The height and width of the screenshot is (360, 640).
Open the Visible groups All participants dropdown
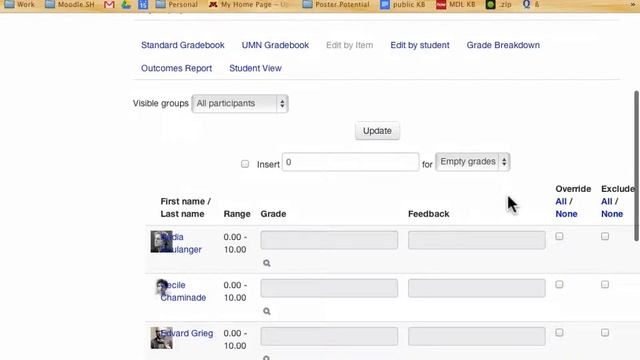[x=240, y=104]
